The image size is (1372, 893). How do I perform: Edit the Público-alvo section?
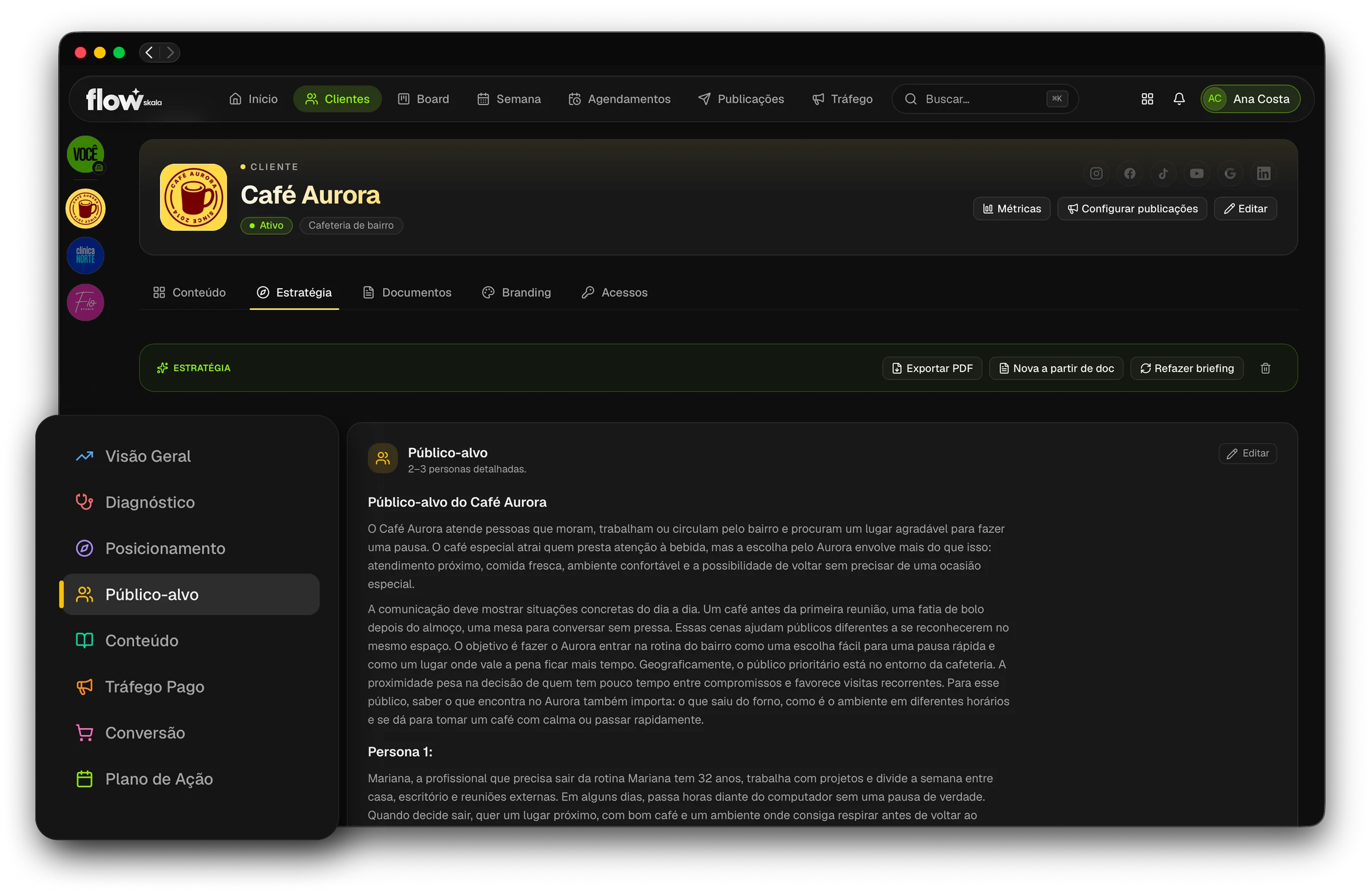(x=1247, y=454)
